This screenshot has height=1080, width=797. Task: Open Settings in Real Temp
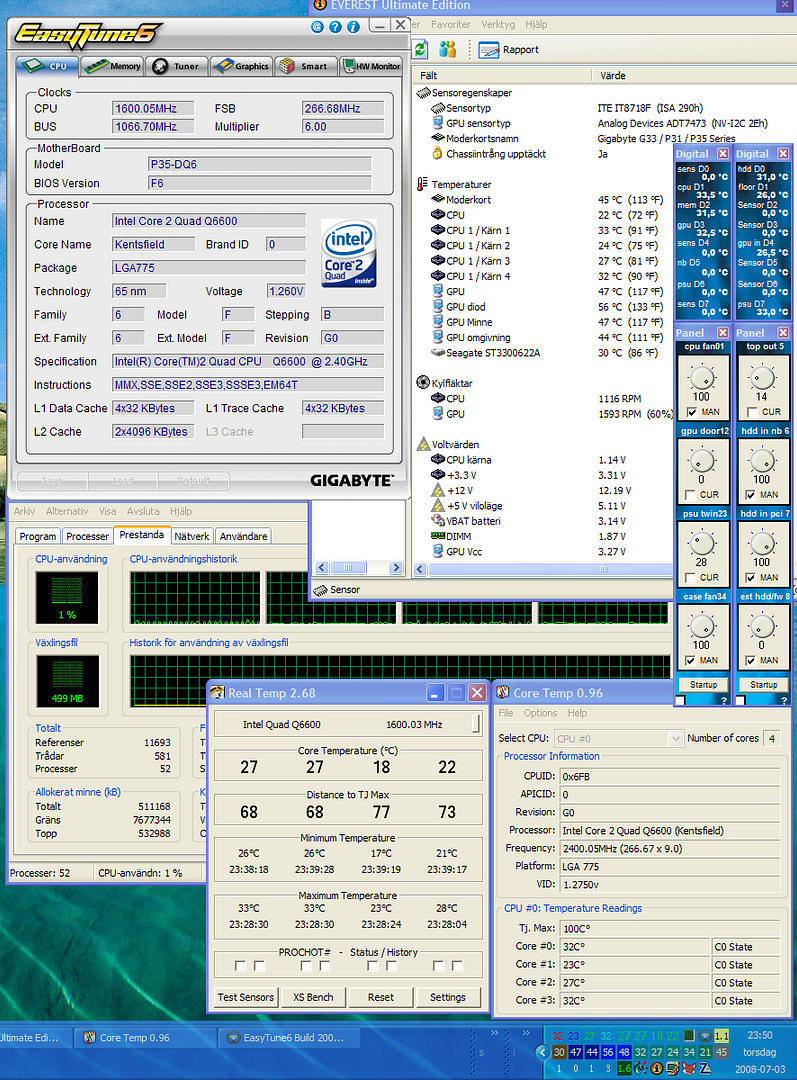[x=448, y=997]
